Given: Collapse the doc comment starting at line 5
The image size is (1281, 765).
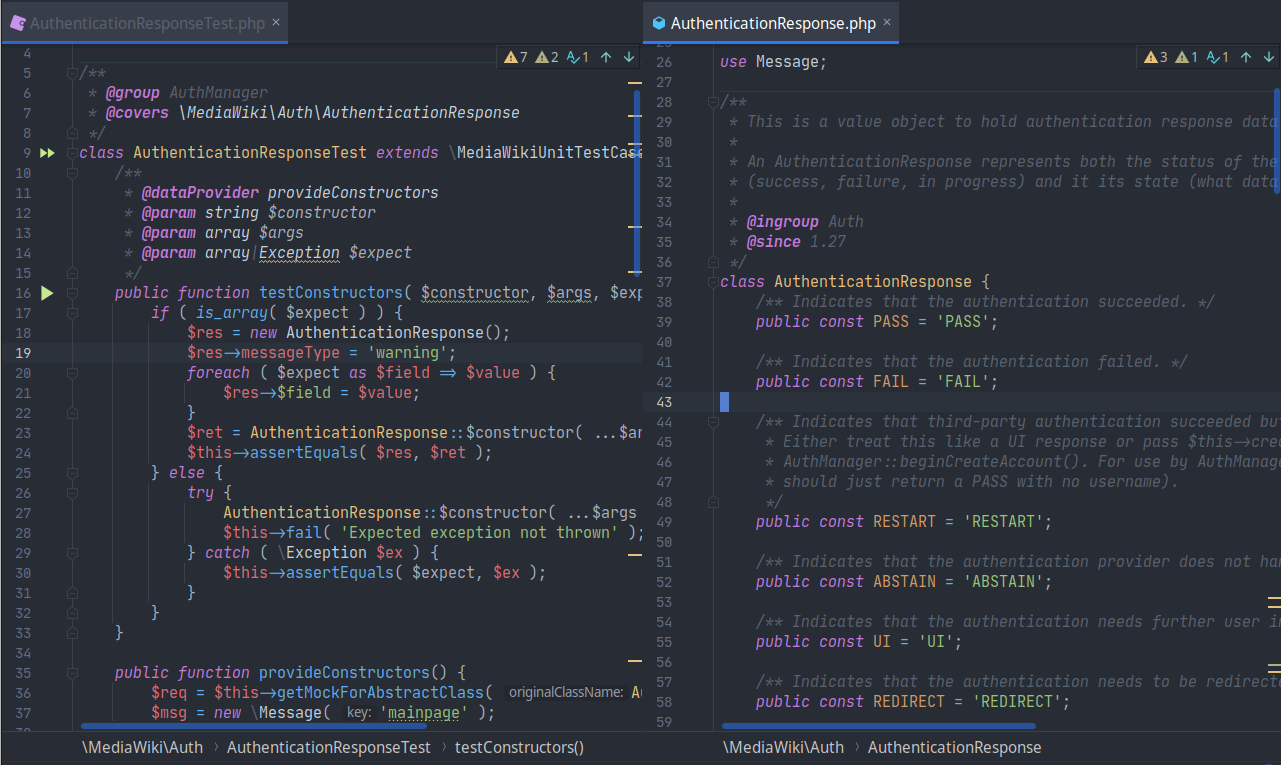Looking at the screenshot, I should pyautogui.click(x=72, y=73).
